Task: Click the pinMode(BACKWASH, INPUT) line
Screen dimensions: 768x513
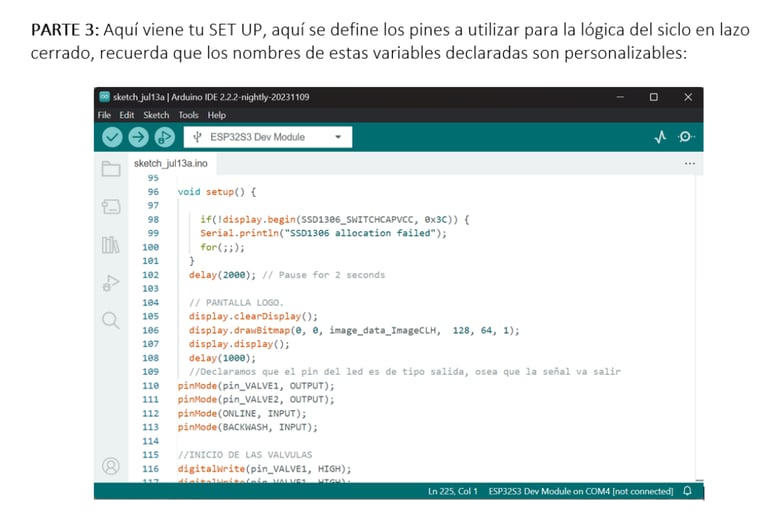Action: (x=247, y=427)
